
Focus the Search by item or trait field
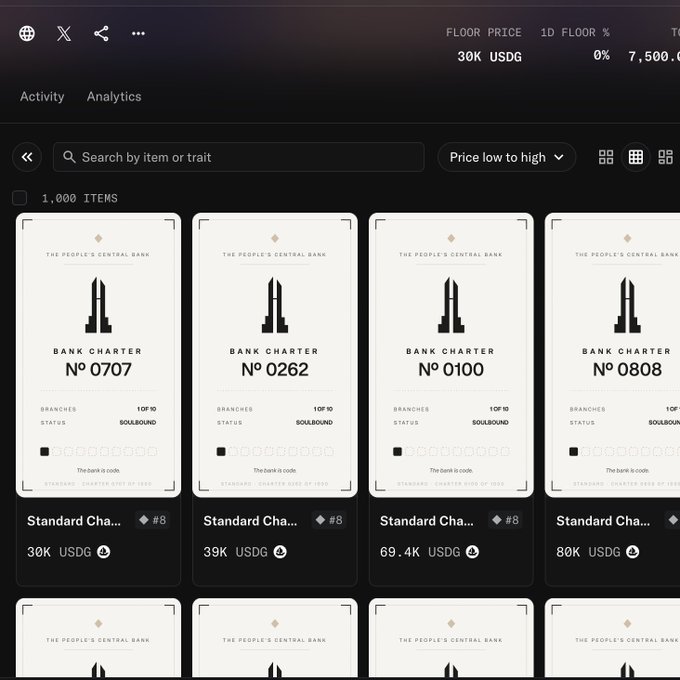pos(239,157)
